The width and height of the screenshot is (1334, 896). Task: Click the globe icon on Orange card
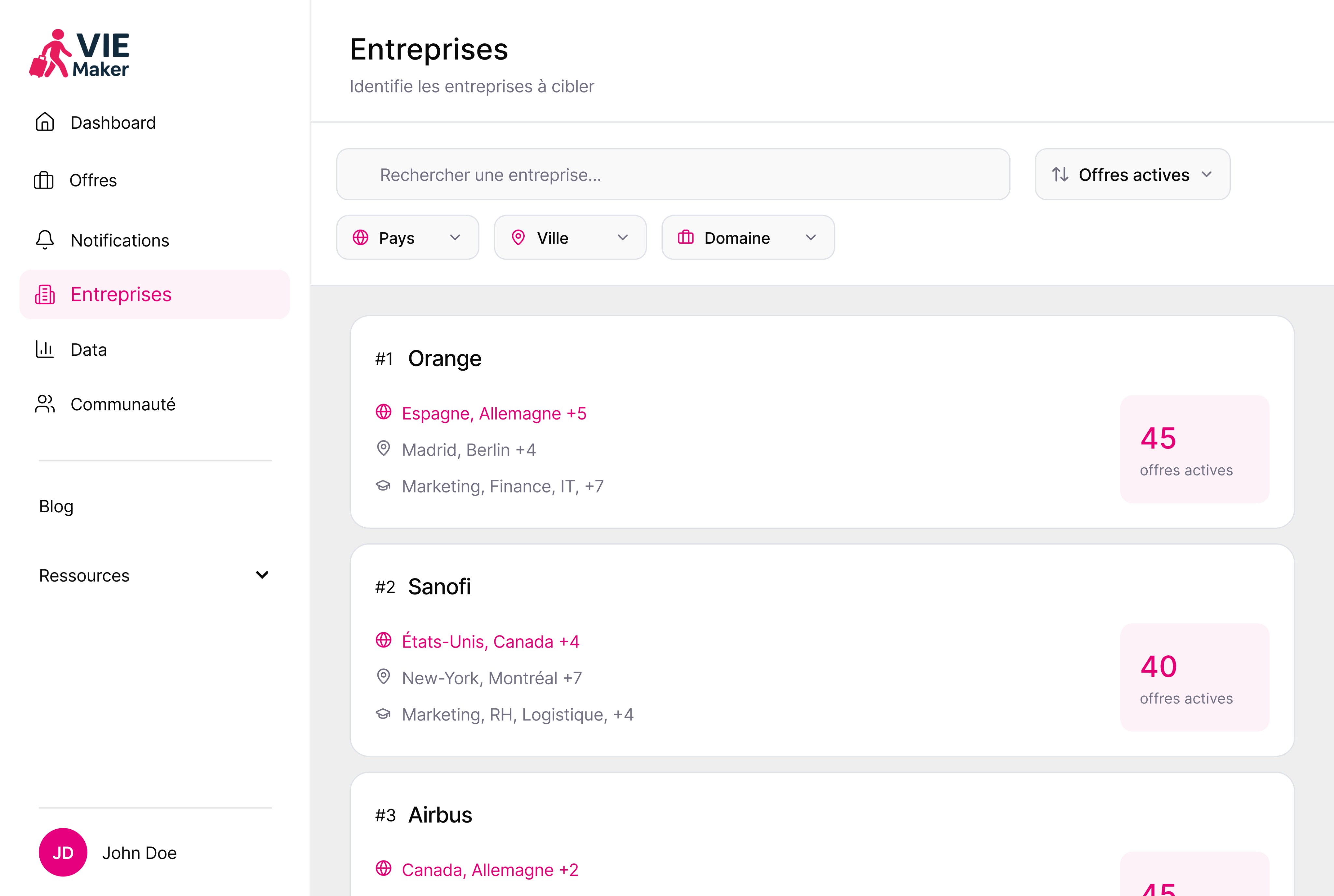click(383, 412)
